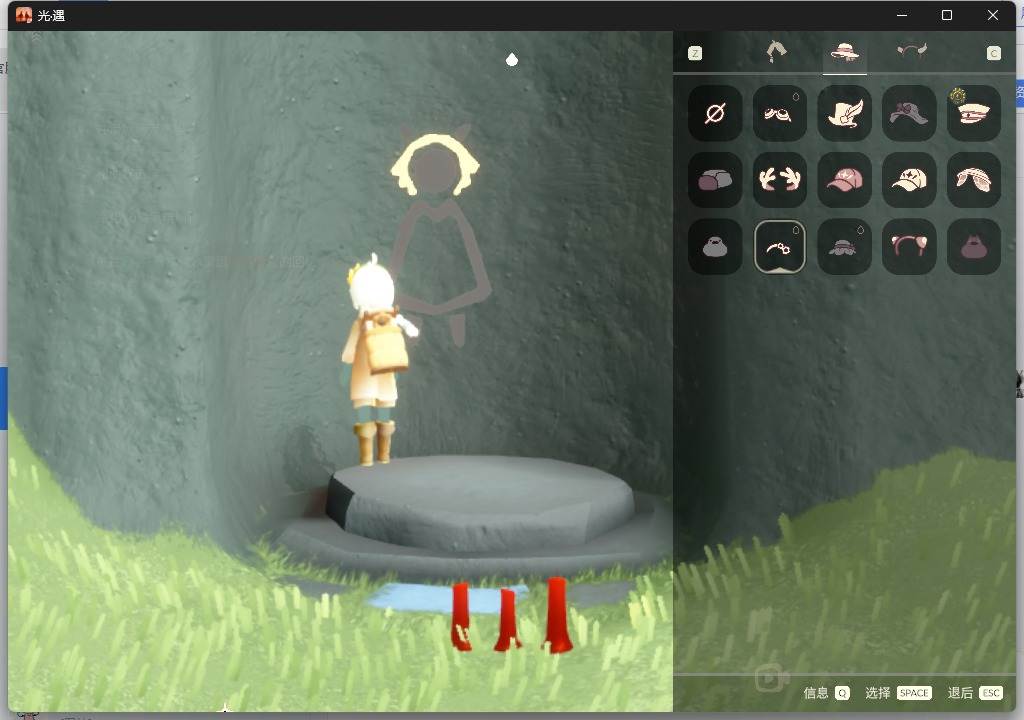Choose the gray wide-brim flower hat
Viewport: 1024px width, 720px height.
(x=908, y=113)
